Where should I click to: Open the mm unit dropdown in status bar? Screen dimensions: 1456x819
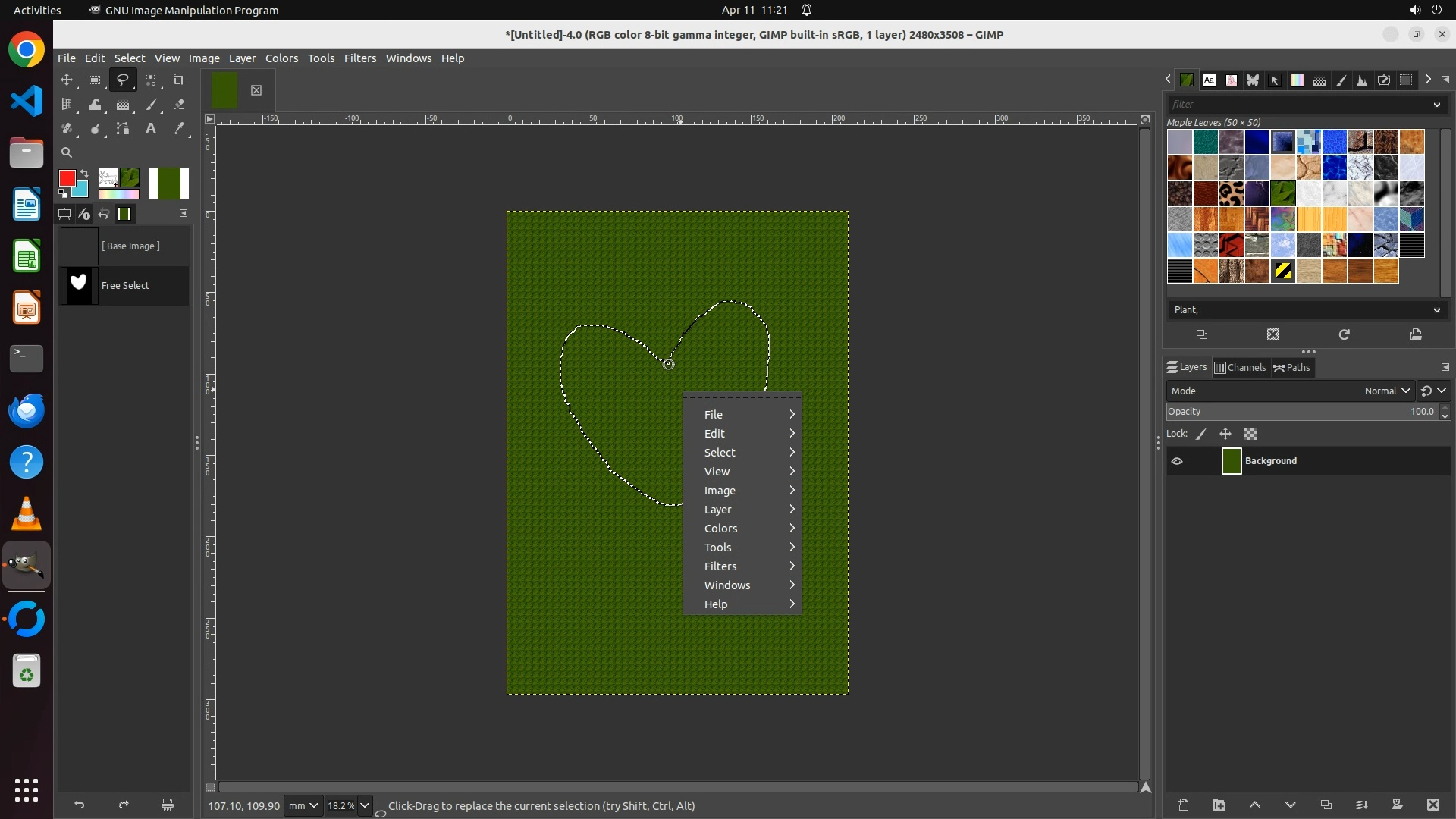[303, 805]
